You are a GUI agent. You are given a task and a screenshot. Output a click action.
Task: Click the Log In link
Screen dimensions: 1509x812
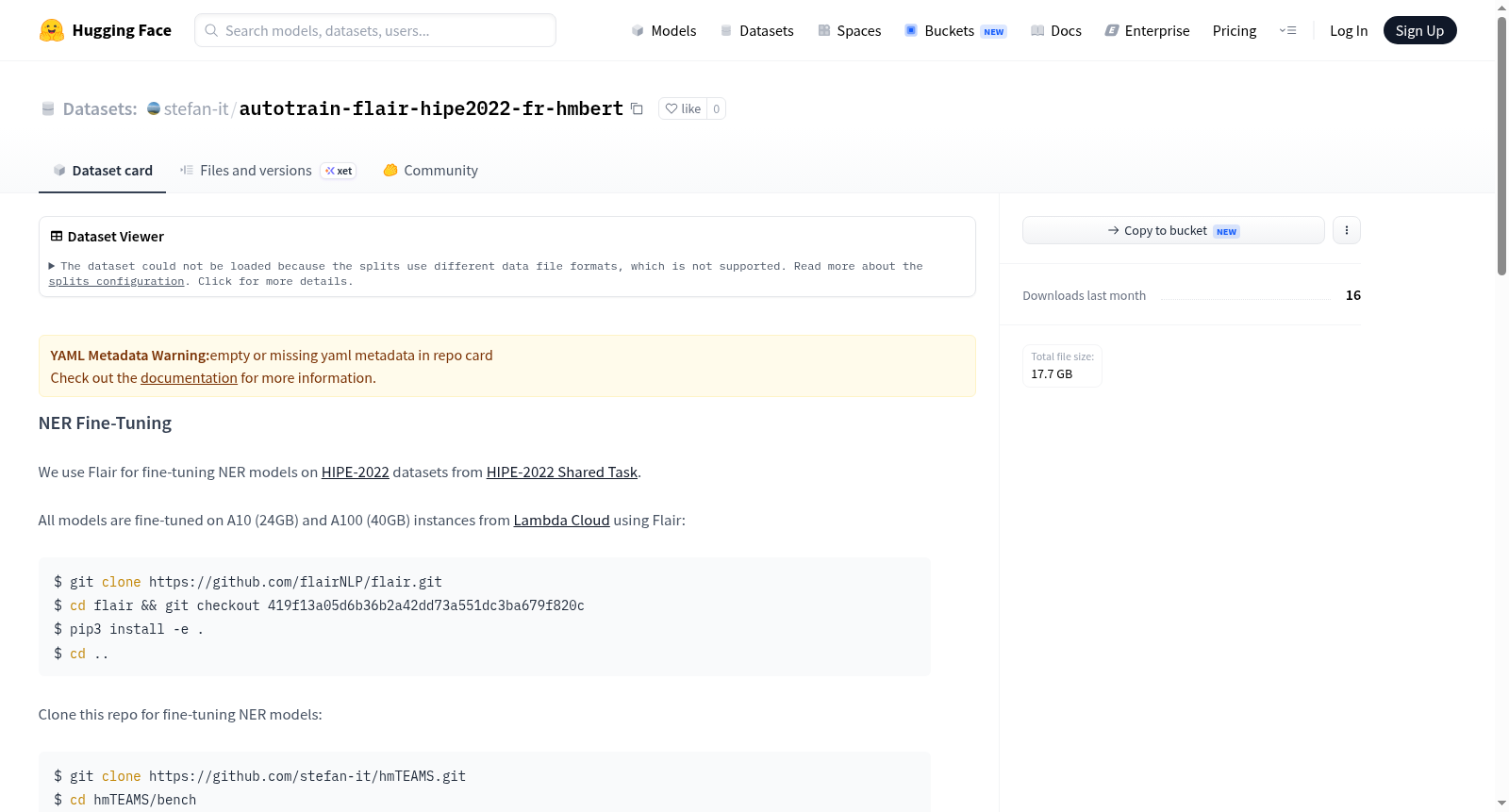(1349, 31)
